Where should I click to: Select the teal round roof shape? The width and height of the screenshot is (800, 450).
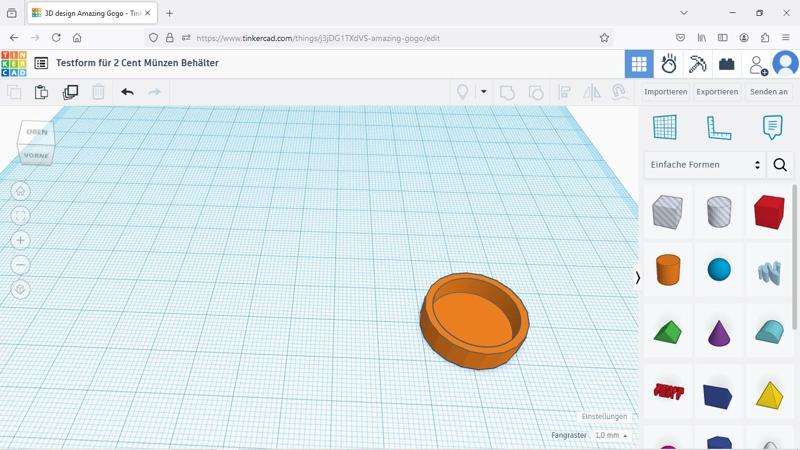(769, 332)
